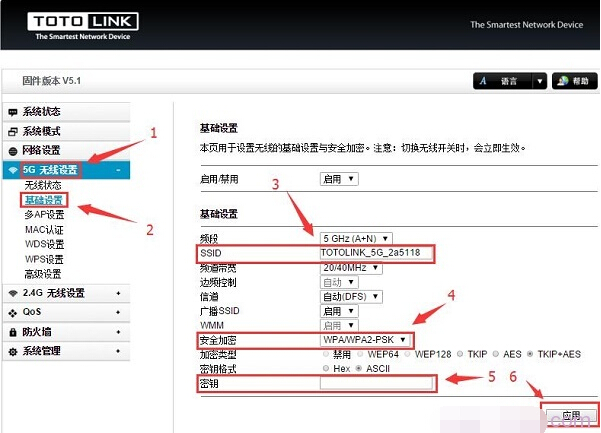Viewport: 601px width, 433px height.
Task: Open the 基础设置 page in sidebar
Action: coord(44,199)
